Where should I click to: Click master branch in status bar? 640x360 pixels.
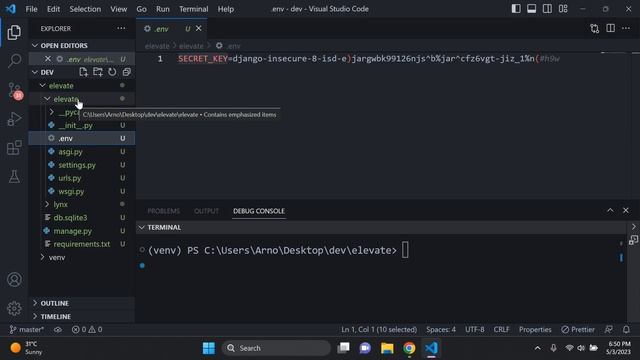tap(27, 329)
